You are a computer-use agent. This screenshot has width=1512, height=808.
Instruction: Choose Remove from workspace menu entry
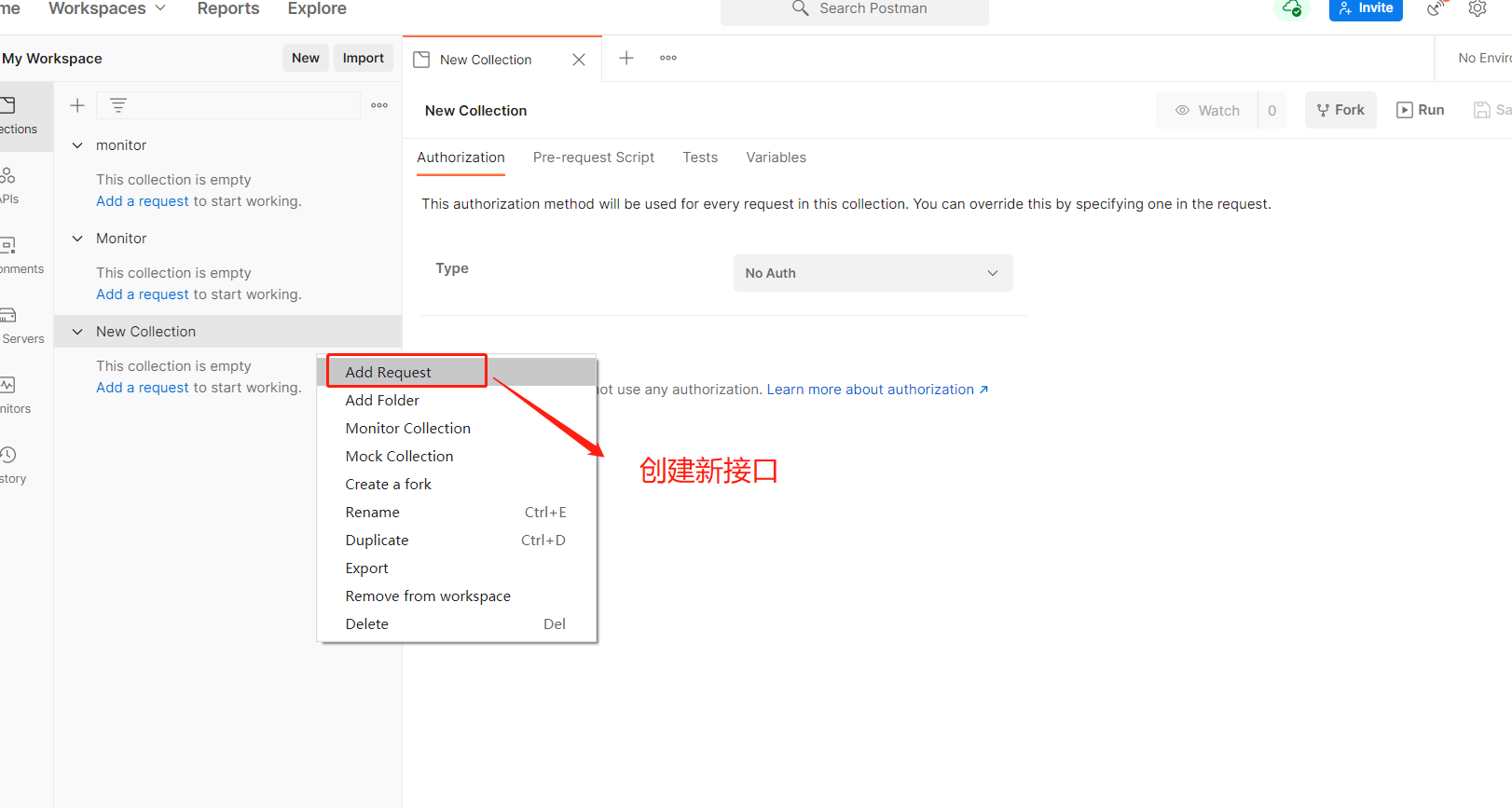[x=457, y=596]
